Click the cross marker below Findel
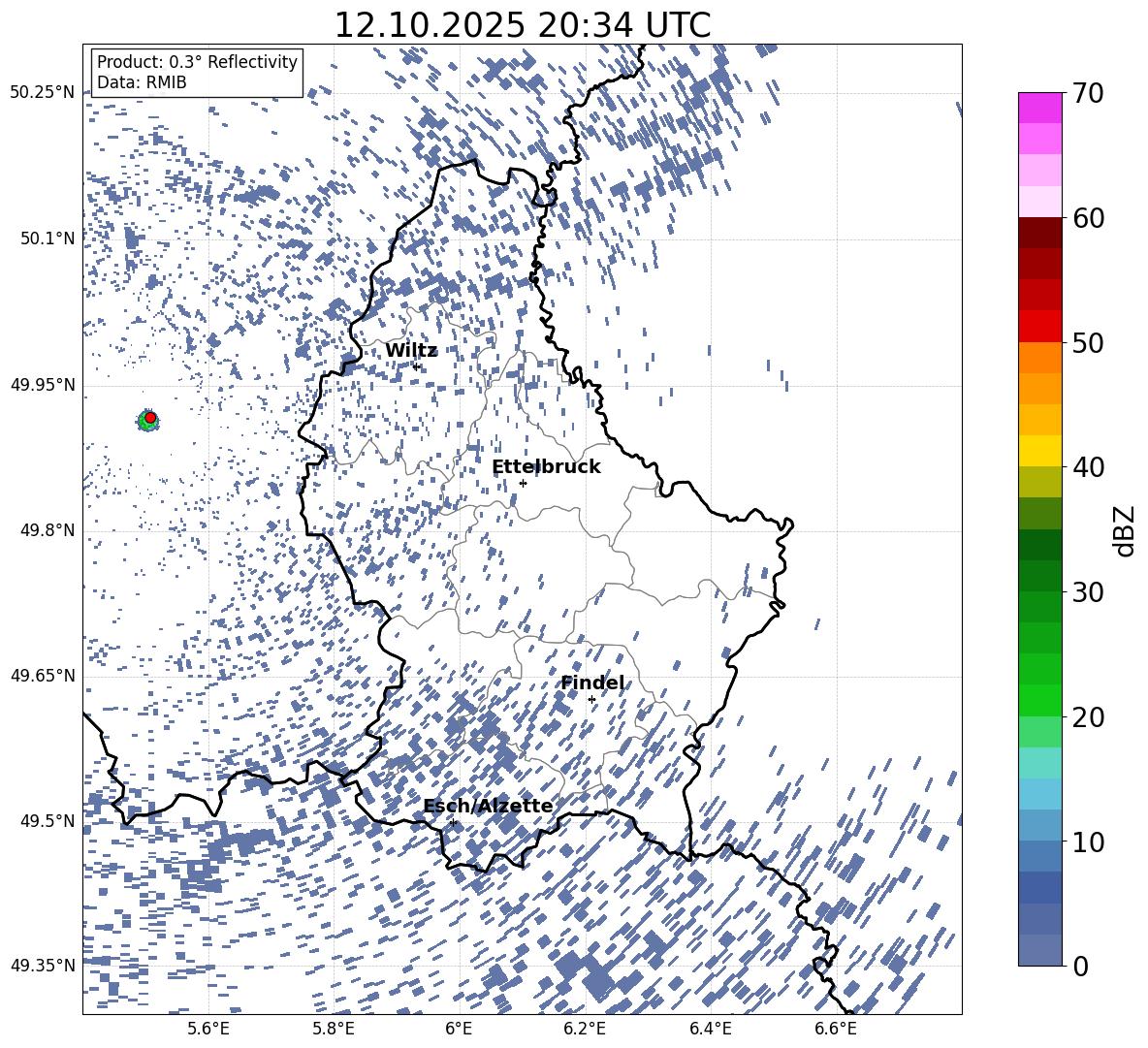This screenshot has height=1048, width=1148. coord(591,700)
